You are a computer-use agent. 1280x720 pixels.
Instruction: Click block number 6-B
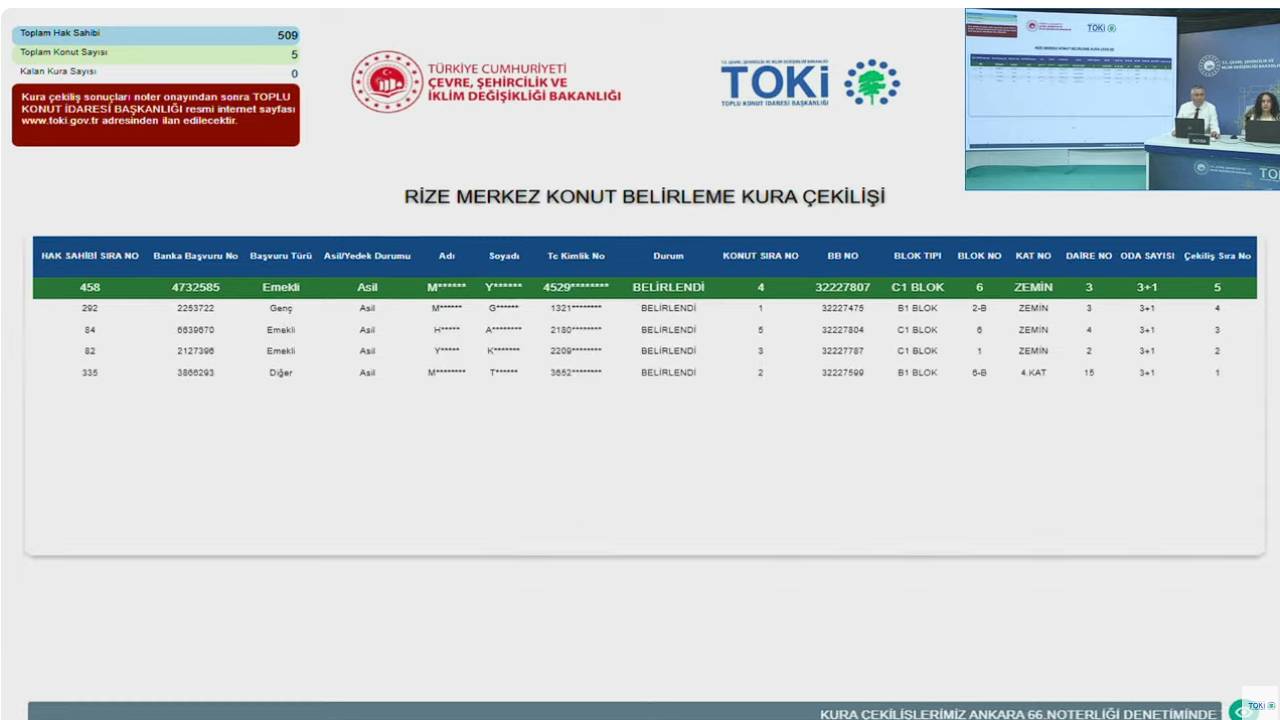[x=979, y=373]
